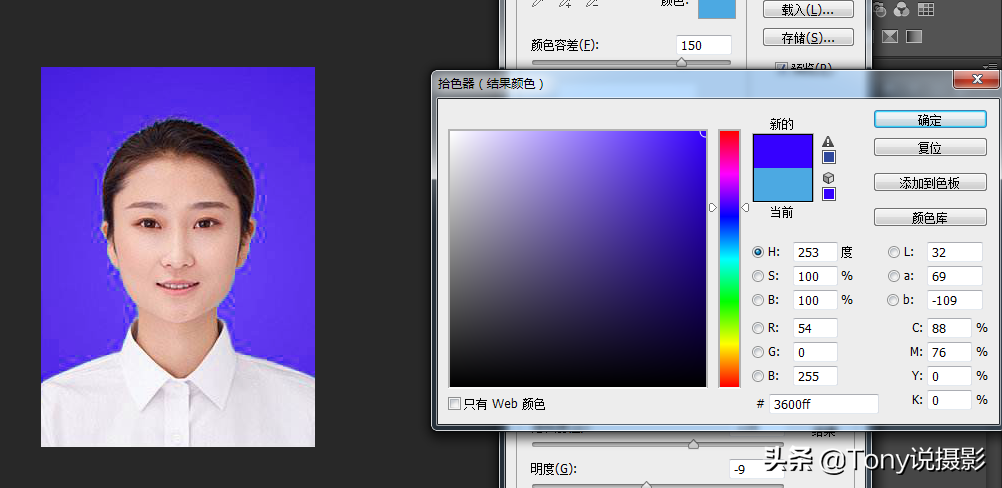Click the Selective Color crossed-square adjustment icon
This screenshot has height=488, width=1002.
[890, 36]
